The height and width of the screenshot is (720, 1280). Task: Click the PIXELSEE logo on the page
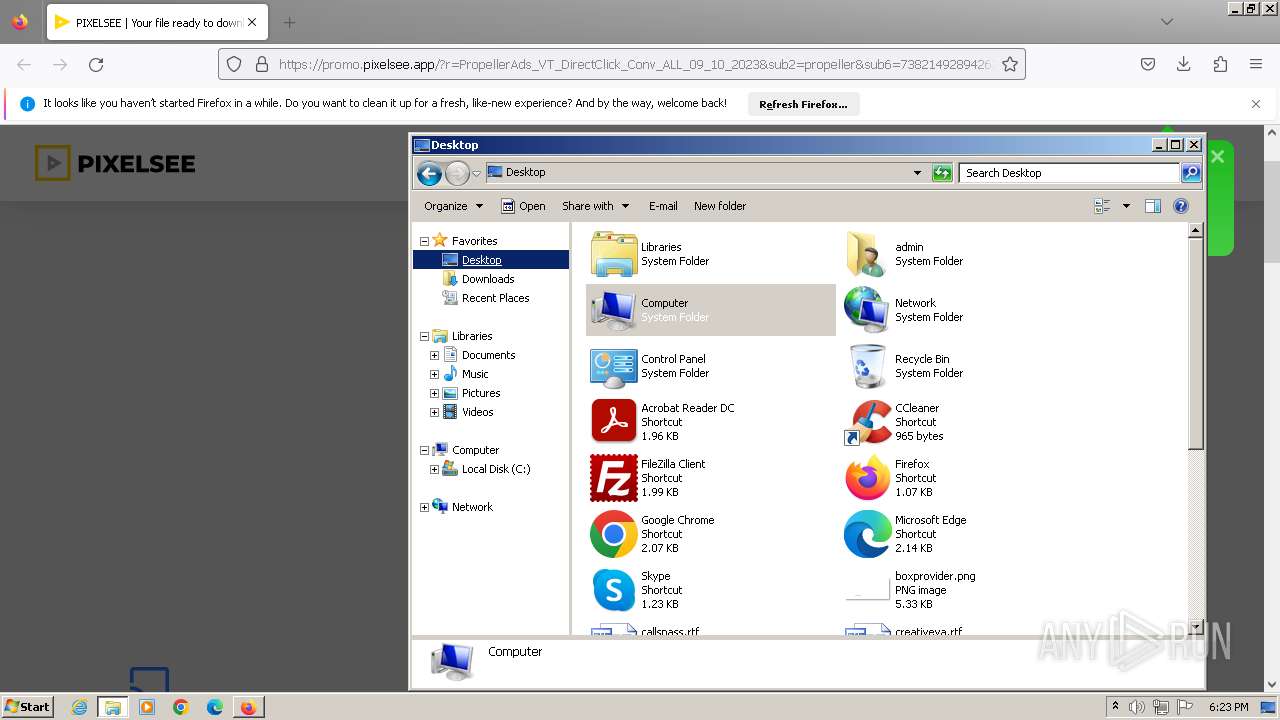pyautogui.click(x=115, y=163)
